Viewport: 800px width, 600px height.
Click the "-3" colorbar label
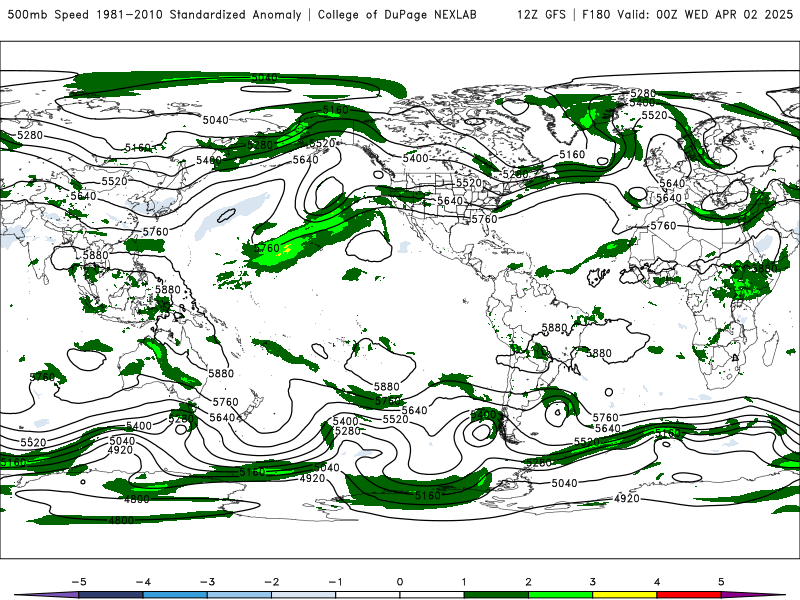(x=207, y=582)
